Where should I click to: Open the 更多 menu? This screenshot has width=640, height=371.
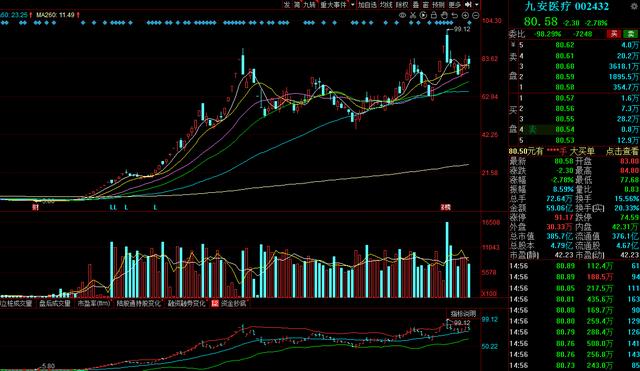[x=454, y=4]
